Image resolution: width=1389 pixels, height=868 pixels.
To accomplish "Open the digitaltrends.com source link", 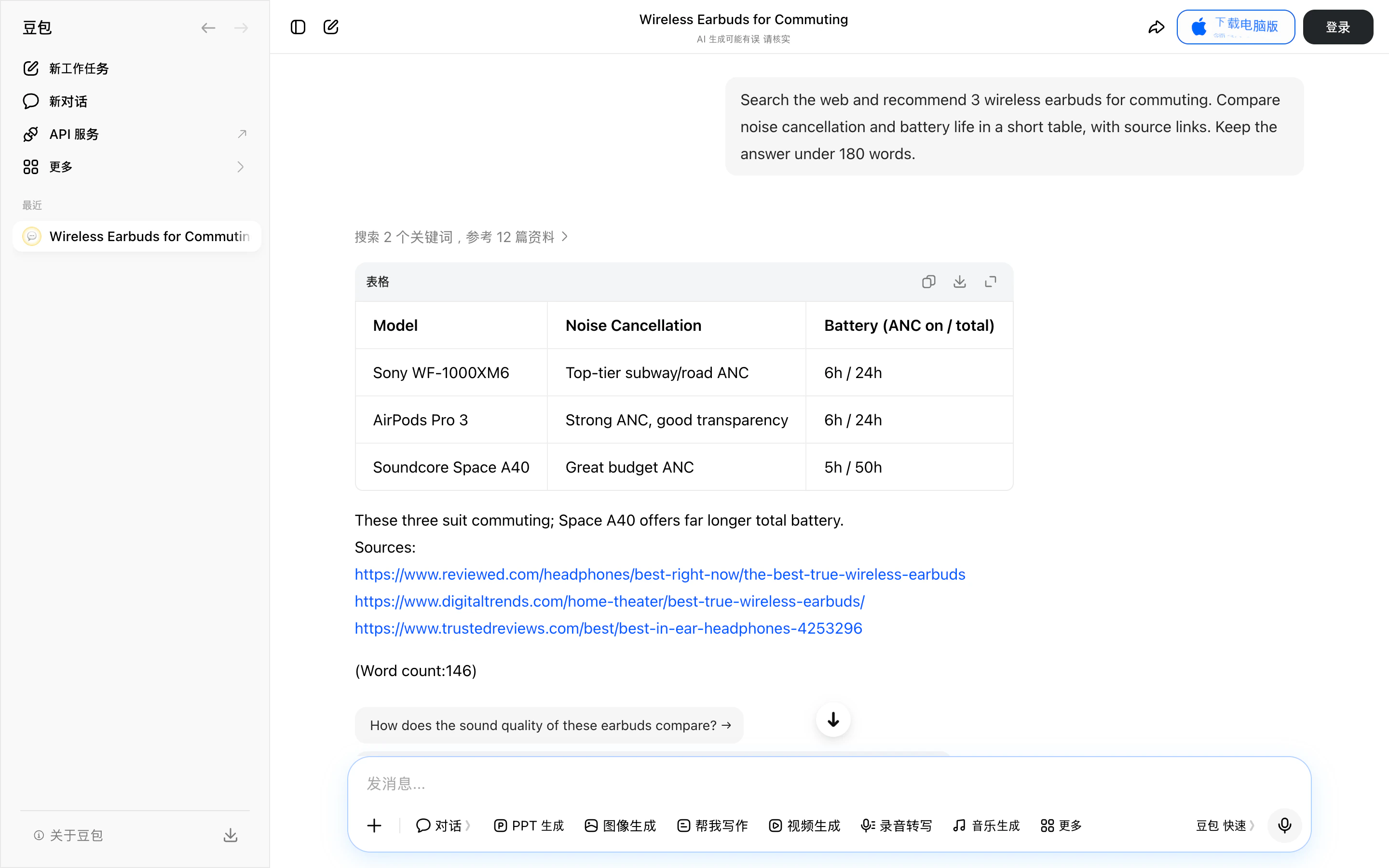I will point(610,601).
